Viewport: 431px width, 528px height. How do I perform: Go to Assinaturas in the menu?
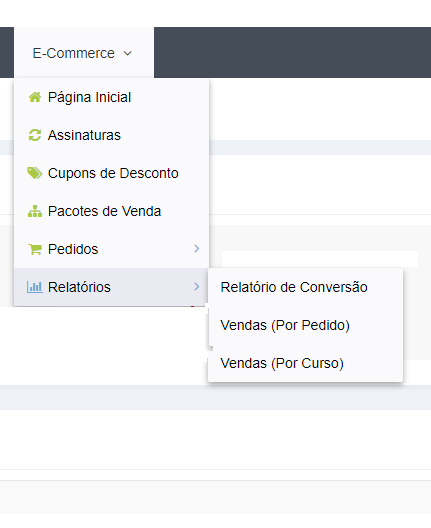[111, 135]
